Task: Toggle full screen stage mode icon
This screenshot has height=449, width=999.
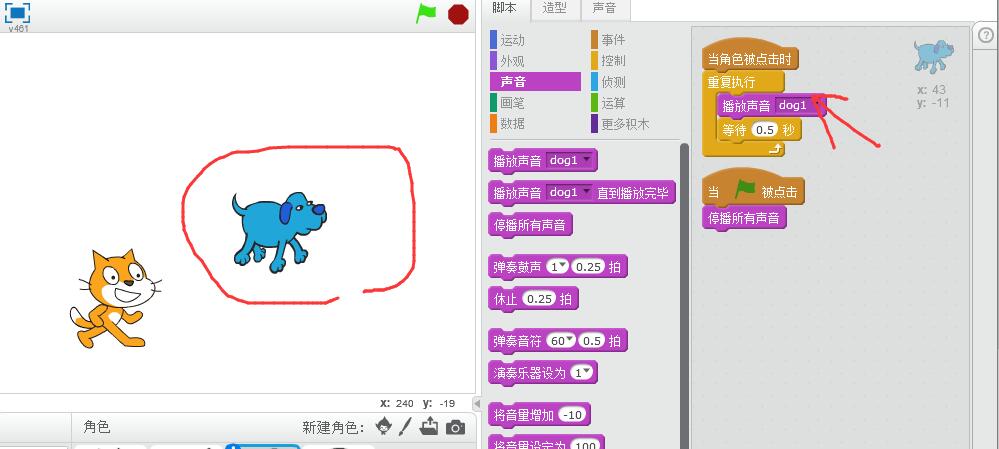Action: (x=18, y=12)
